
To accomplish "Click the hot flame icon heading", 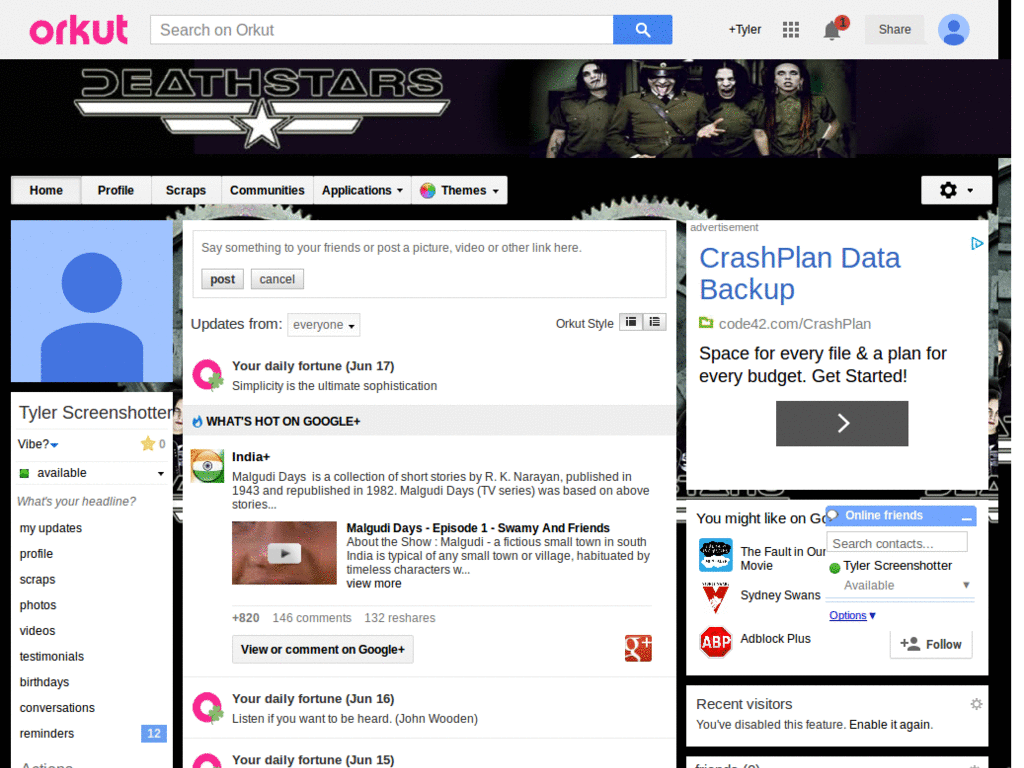I will (197, 422).
